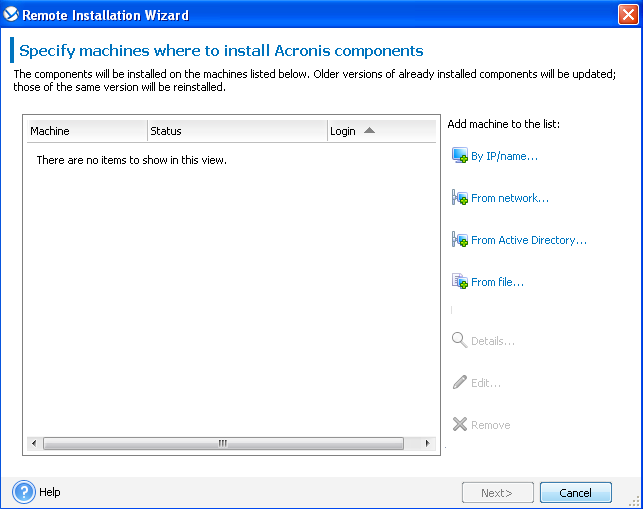Click the horizontal scrollbar right arrow
643x509 pixels.
tap(428, 443)
